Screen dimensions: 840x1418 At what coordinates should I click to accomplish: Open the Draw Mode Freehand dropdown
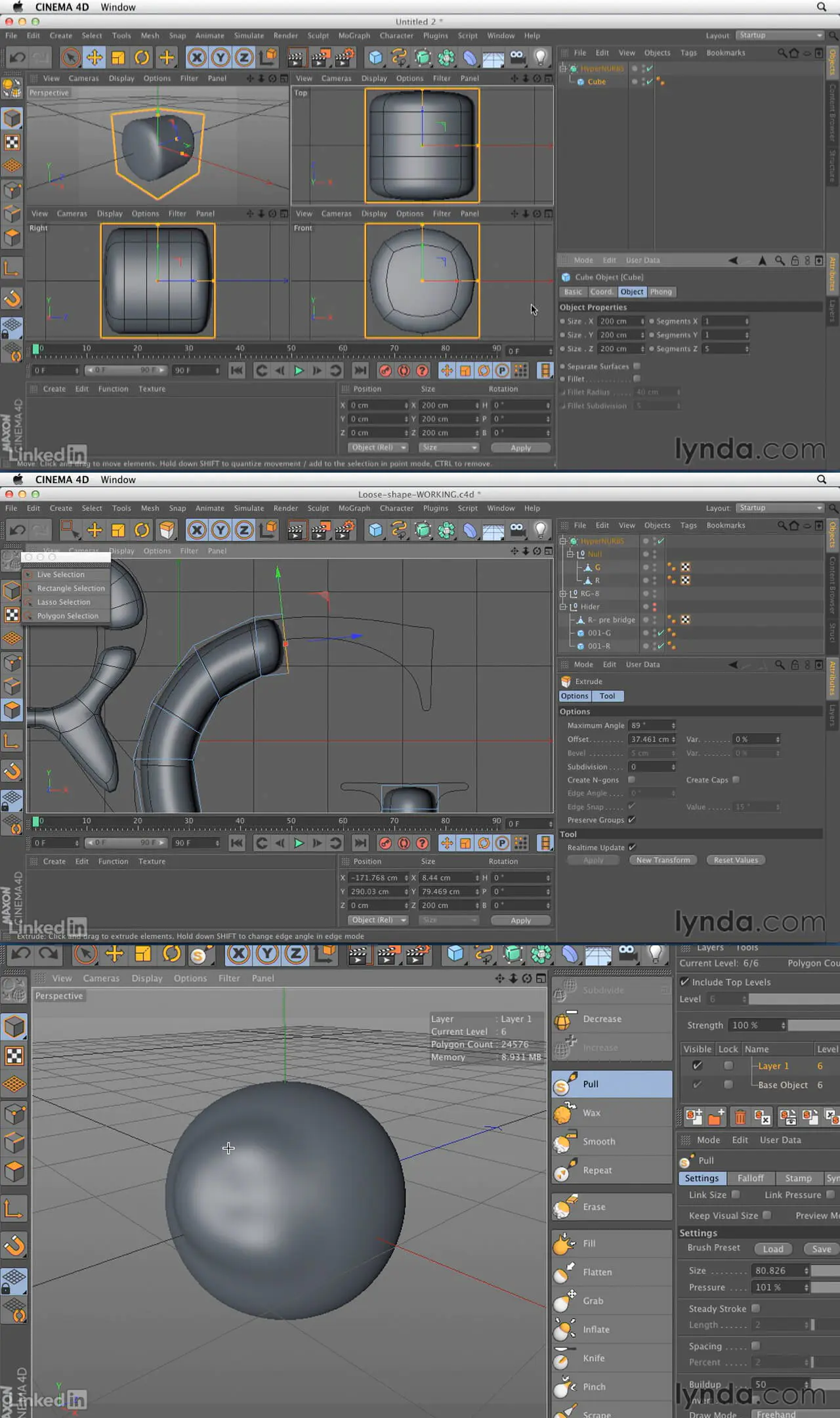[795, 1414]
